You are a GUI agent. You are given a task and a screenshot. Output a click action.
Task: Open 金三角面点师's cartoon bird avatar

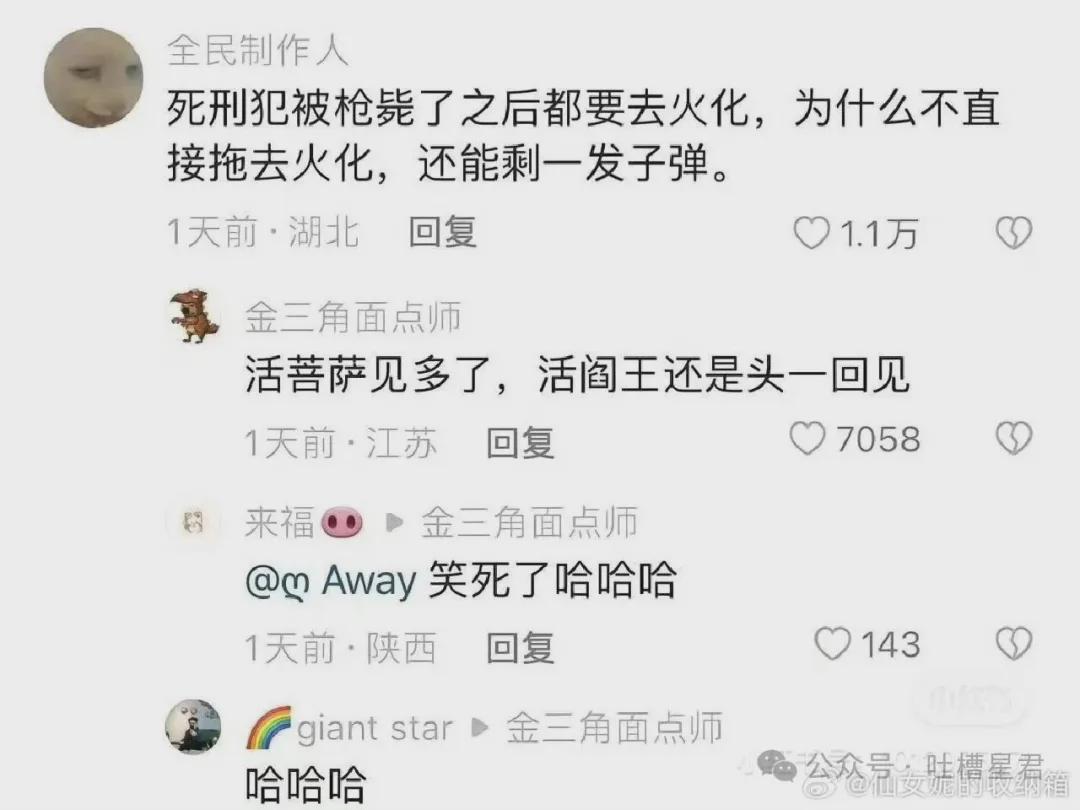(195, 317)
